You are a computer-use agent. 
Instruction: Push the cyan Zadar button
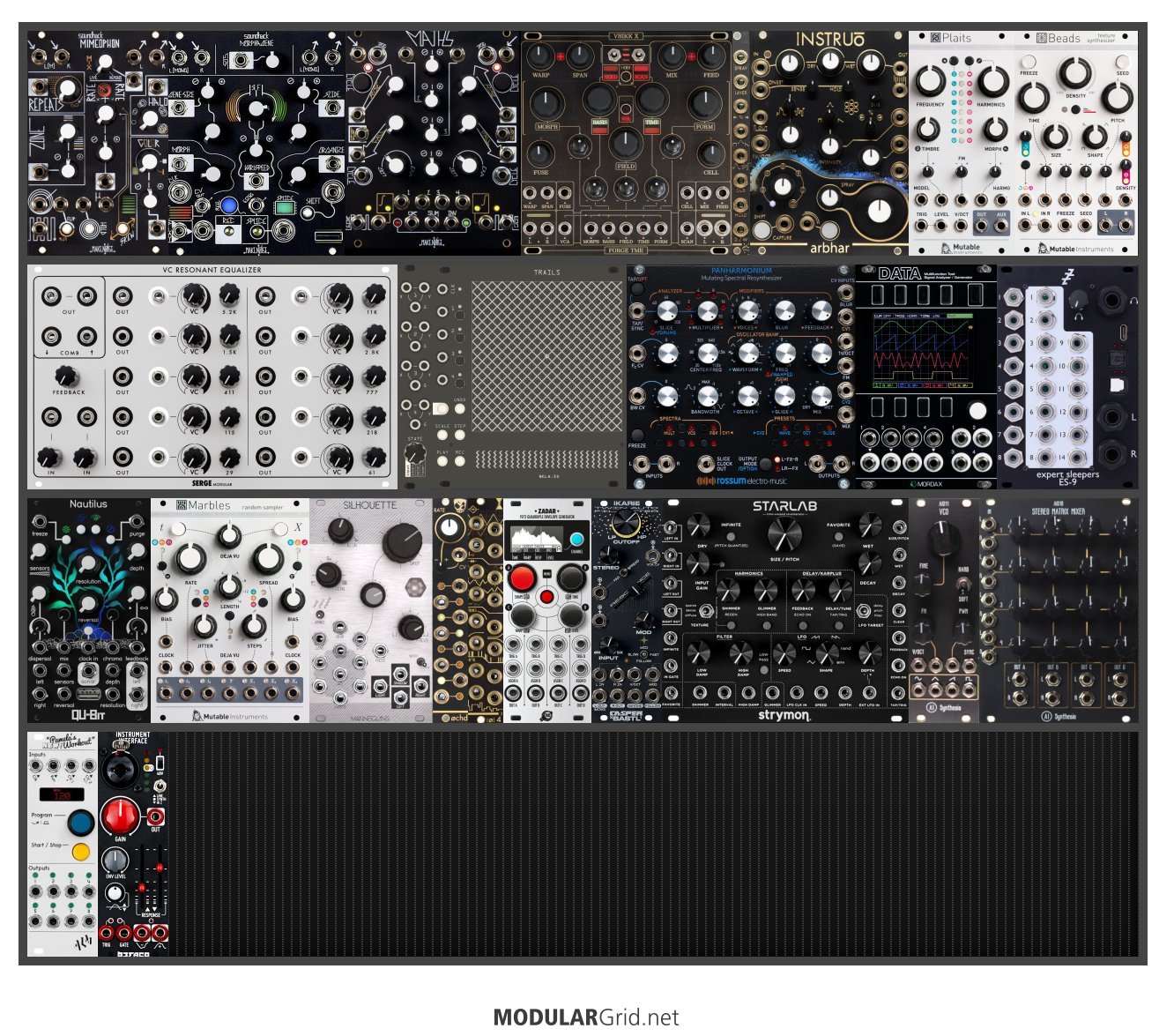pyautogui.click(x=576, y=540)
